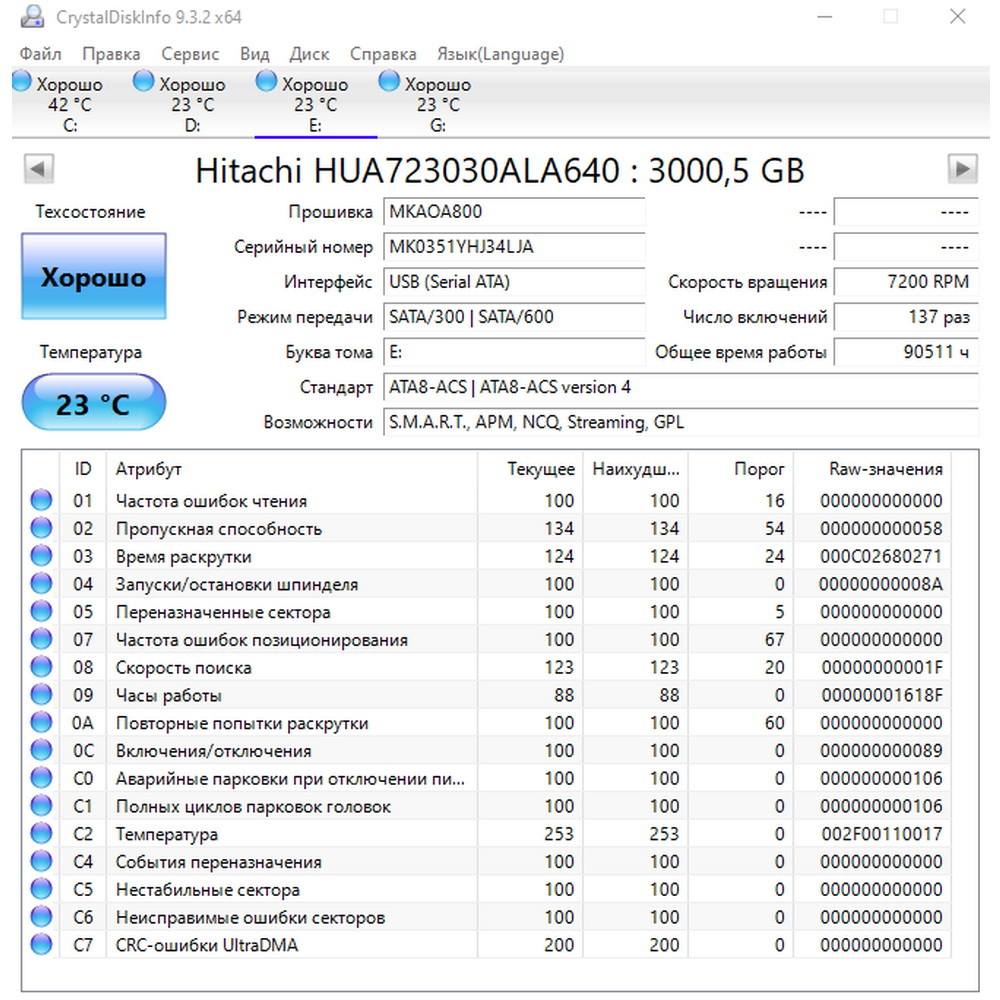Go to previous disk with left arrow
This screenshot has width=1000, height=1000.
pyautogui.click(x=38, y=169)
